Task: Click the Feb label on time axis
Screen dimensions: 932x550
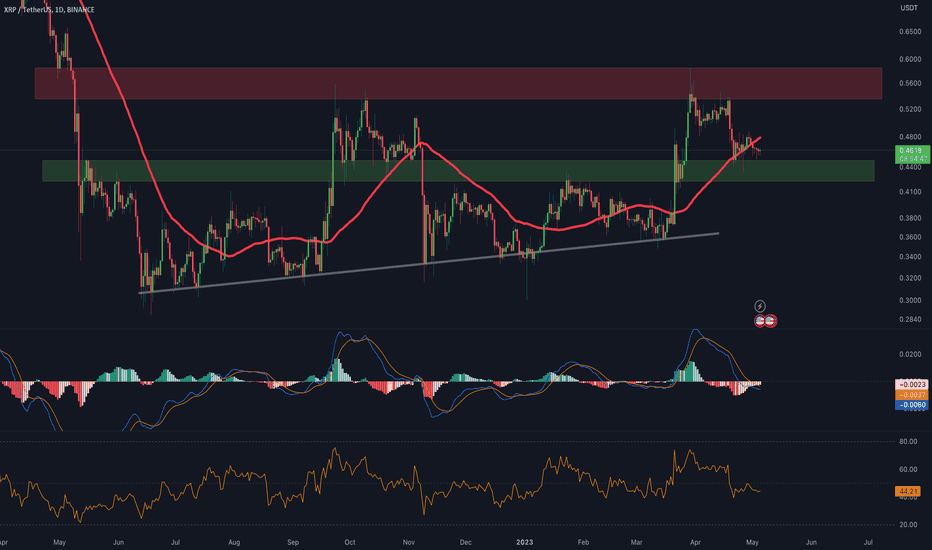Action: coord(583,542)
